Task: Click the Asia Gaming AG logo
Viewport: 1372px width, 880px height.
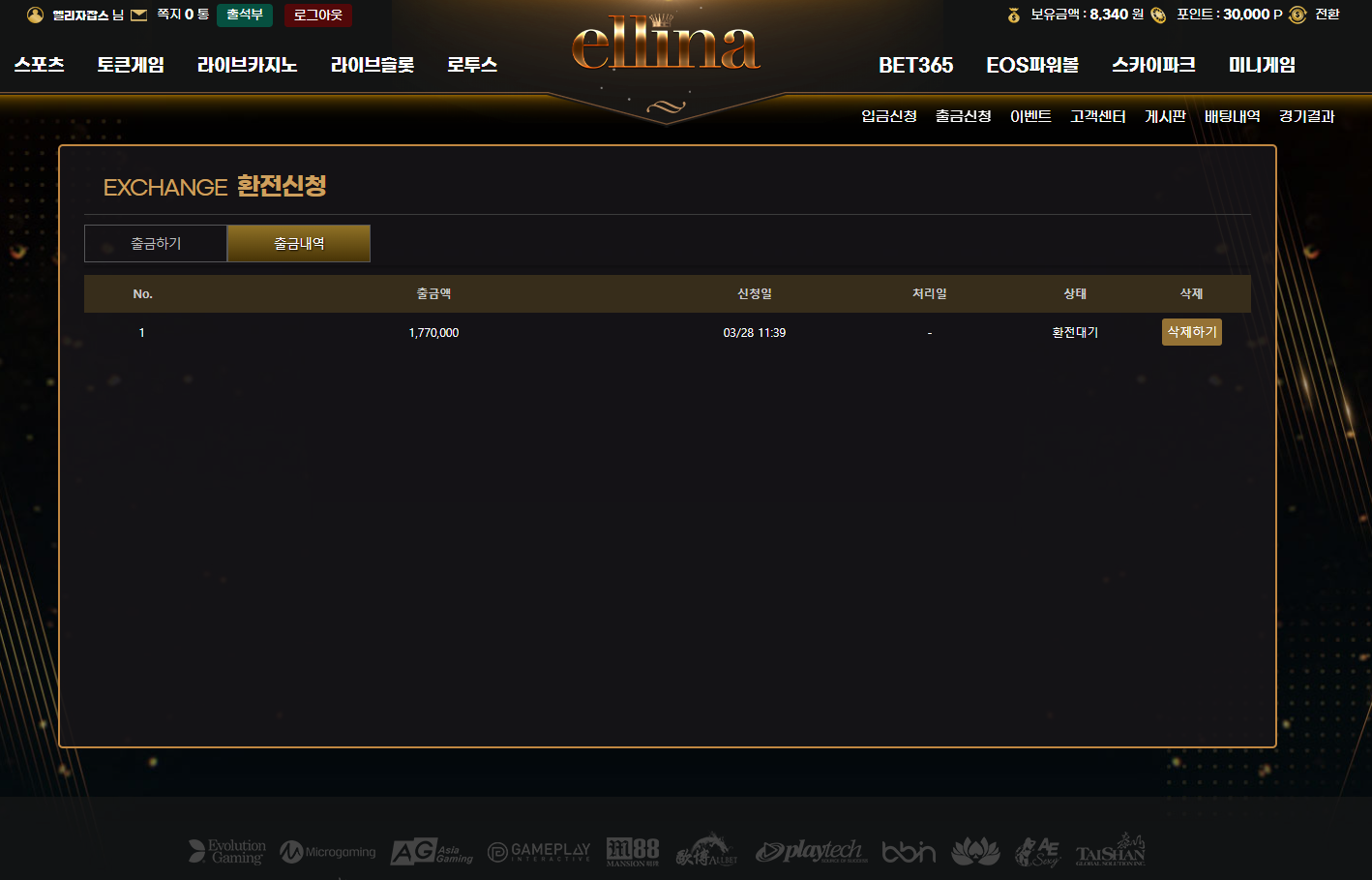Action: (x=432, y=852)
